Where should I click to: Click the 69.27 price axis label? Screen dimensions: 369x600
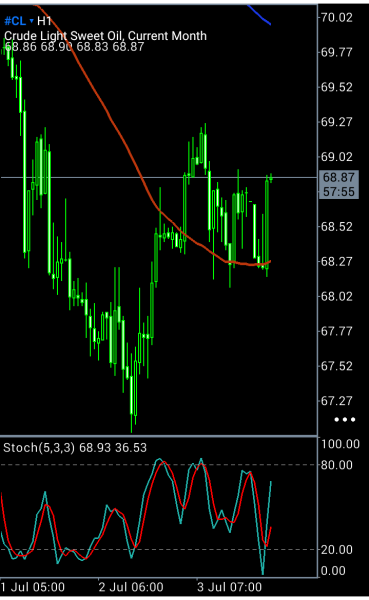[x=336, y=122]
